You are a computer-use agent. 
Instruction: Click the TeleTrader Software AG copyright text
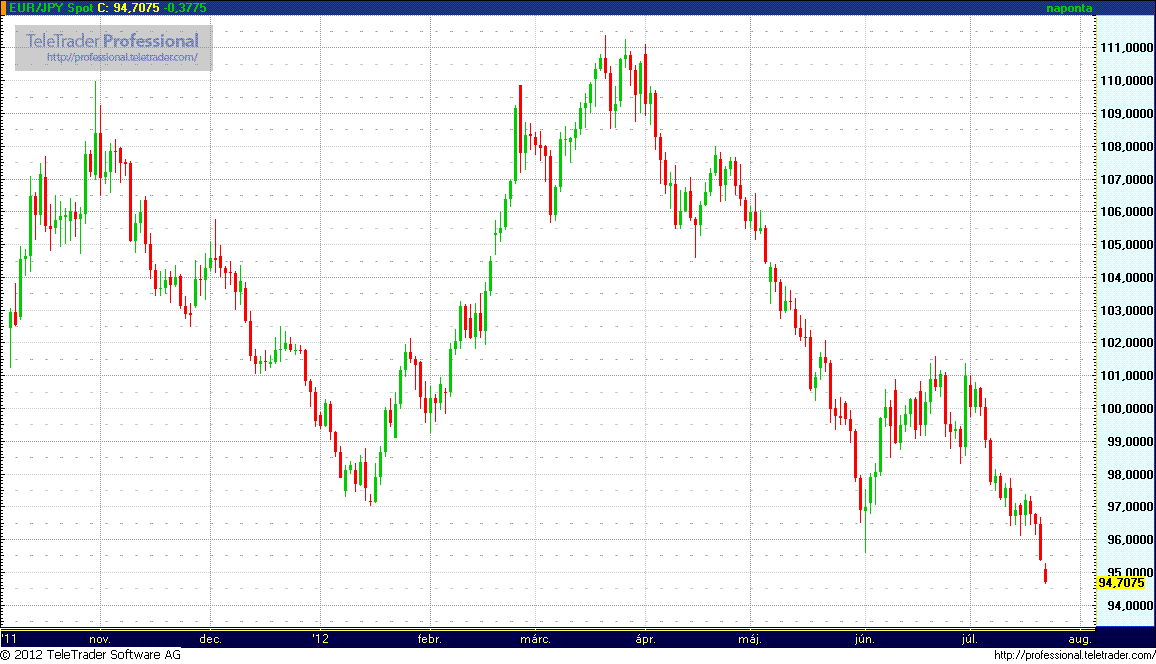coord(91,655)
